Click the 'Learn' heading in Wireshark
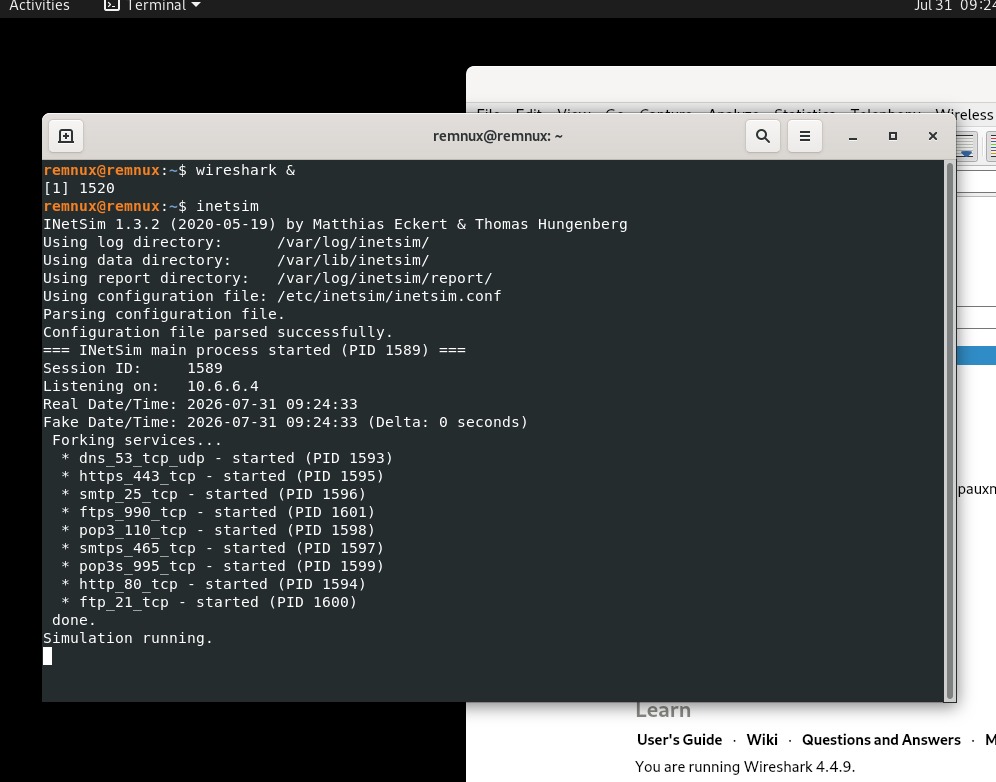The image size is (996, 782). pyautogui.click(x=663, y=710)
